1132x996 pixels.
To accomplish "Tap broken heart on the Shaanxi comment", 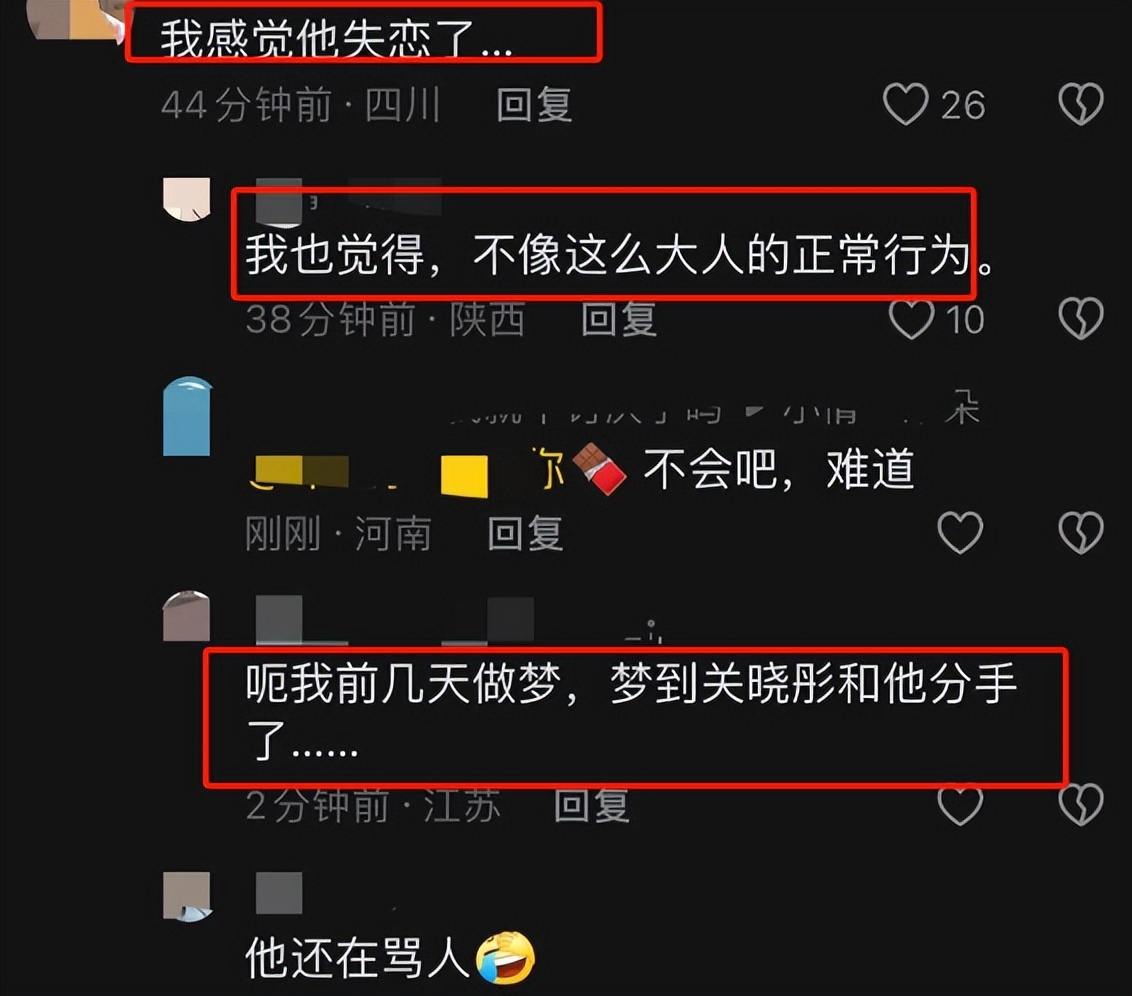I will coord(1081,318).
